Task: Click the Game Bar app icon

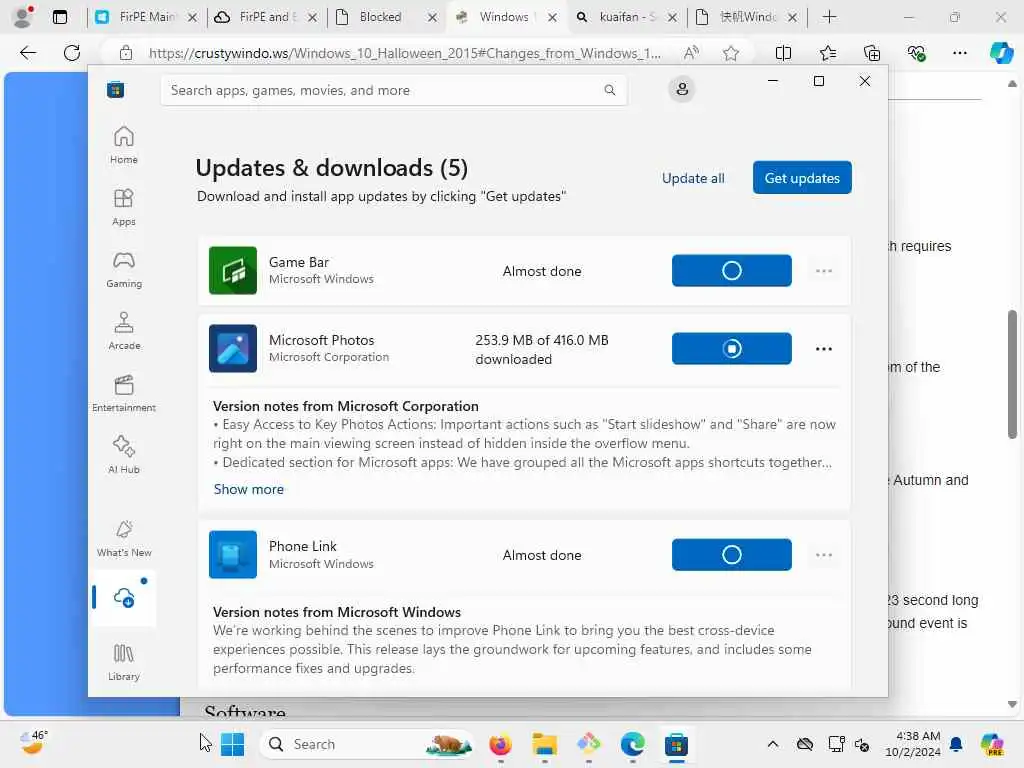Action: [x=232, y=270]
